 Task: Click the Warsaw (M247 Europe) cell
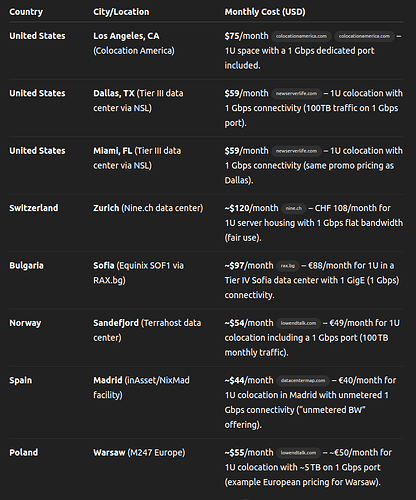139,453
